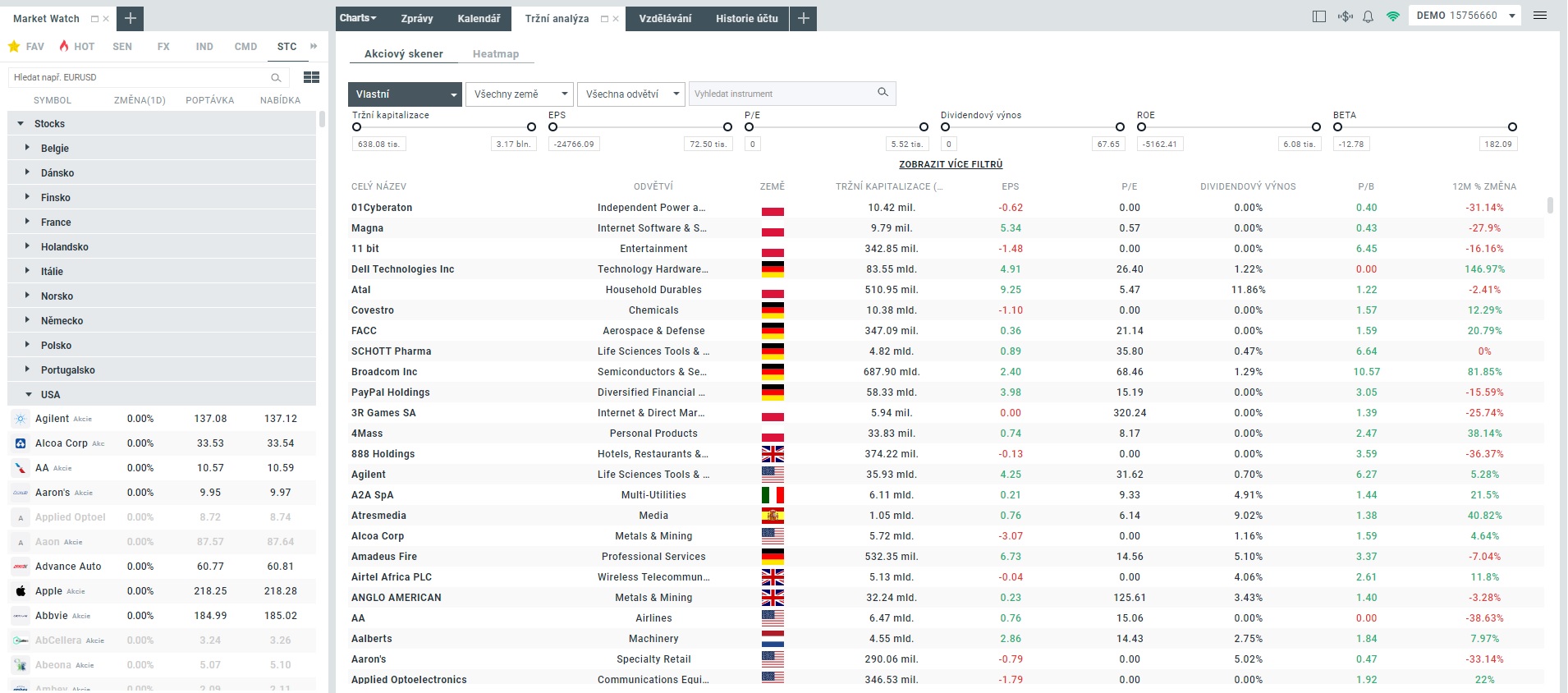1568x693 pixels.
Task: Open the Charts menu
Action: pyautogui.click(x=358, y=18)
